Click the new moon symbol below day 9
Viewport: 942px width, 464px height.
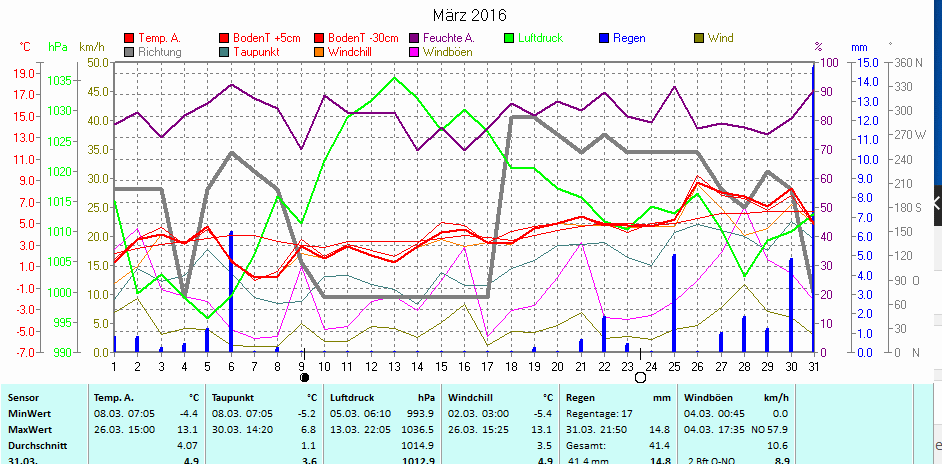pyautogui.click(x=305, y=377)
